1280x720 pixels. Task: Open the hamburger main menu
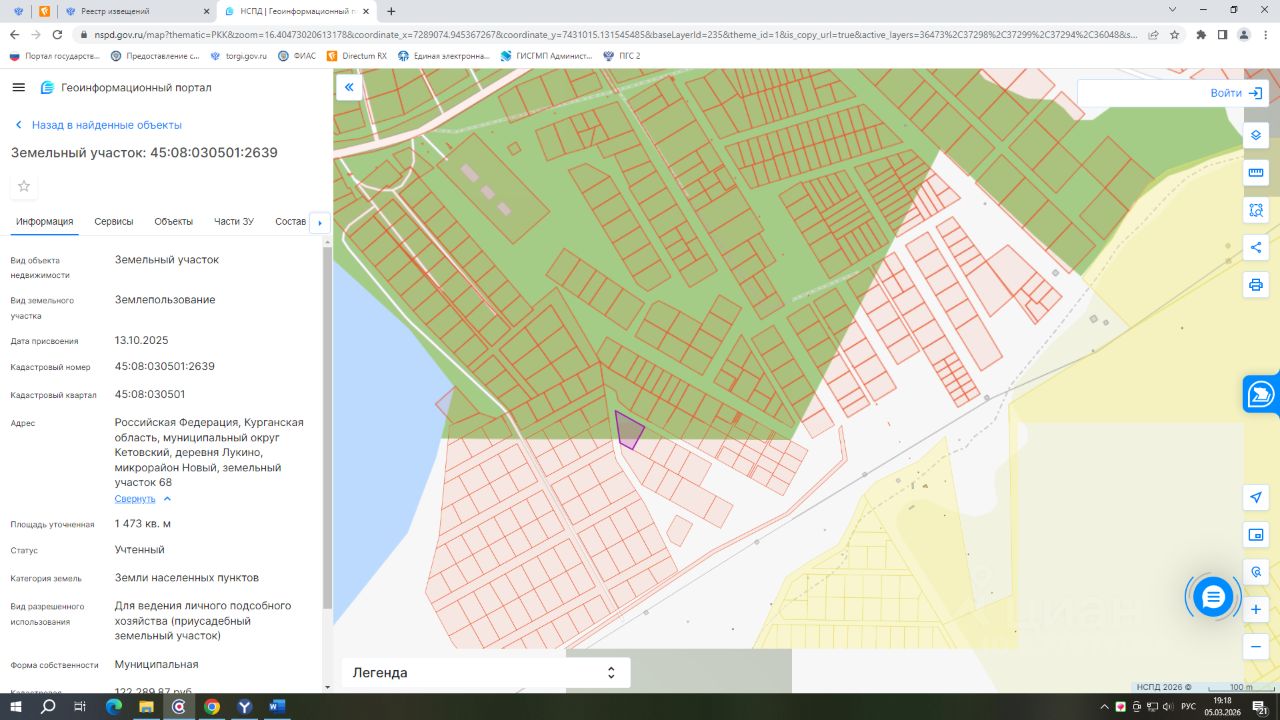click(18, 88)
